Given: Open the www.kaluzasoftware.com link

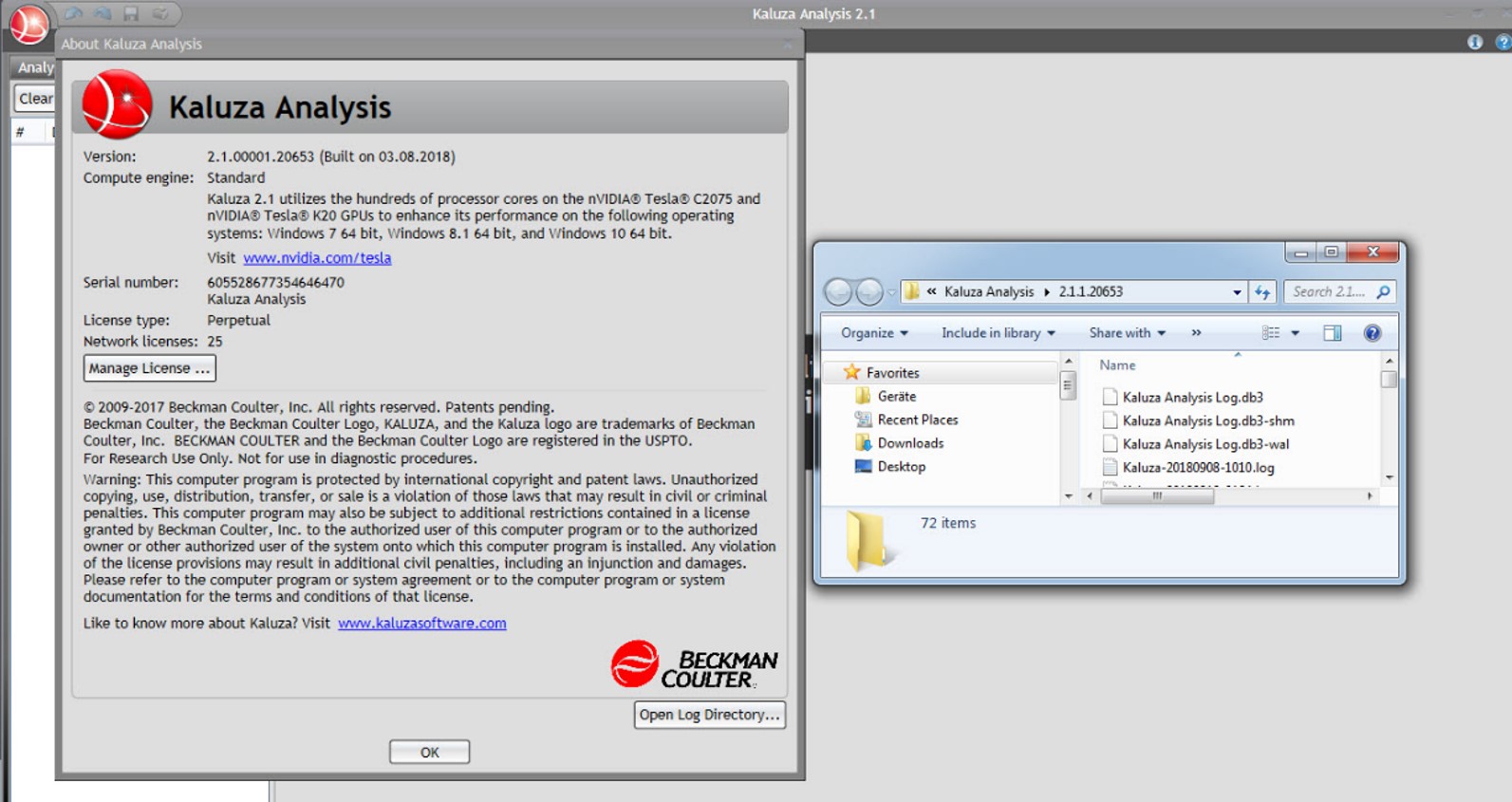Looking at the screenshot, I should pyautogui.click(x=422, y=624).
